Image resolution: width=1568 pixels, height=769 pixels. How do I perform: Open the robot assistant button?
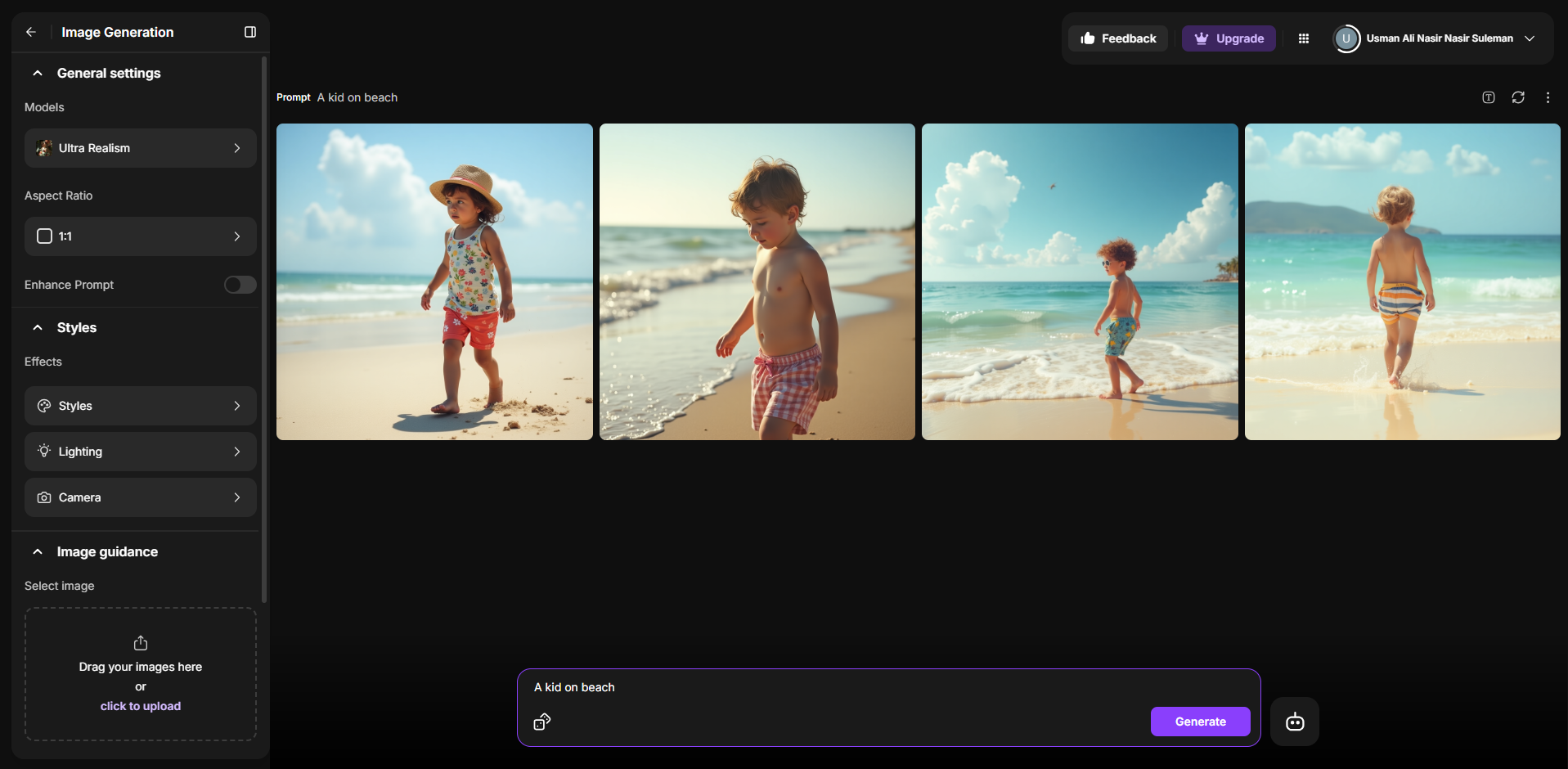pos(1295,722)
